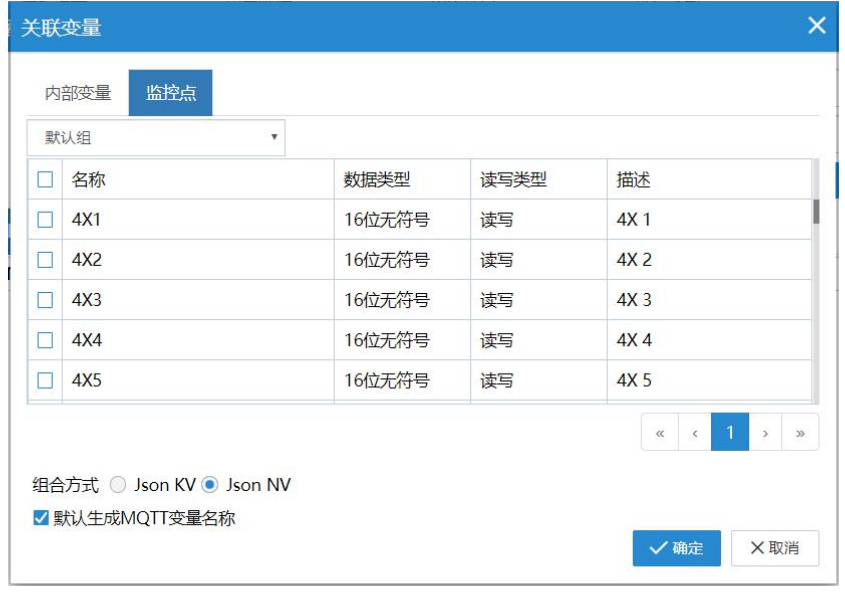
Task: Click 16位无符号 in the 4X3 row
Action: point(386,300)
